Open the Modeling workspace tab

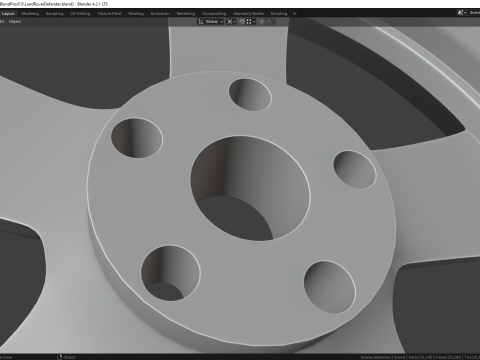(x=30, y=14)
